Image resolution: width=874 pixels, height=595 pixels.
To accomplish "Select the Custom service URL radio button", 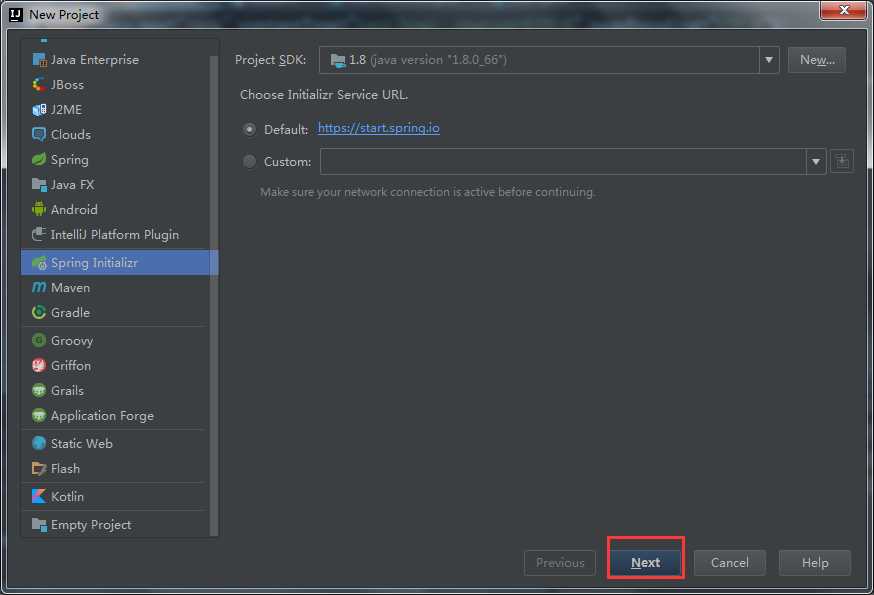I will (250, 162).
